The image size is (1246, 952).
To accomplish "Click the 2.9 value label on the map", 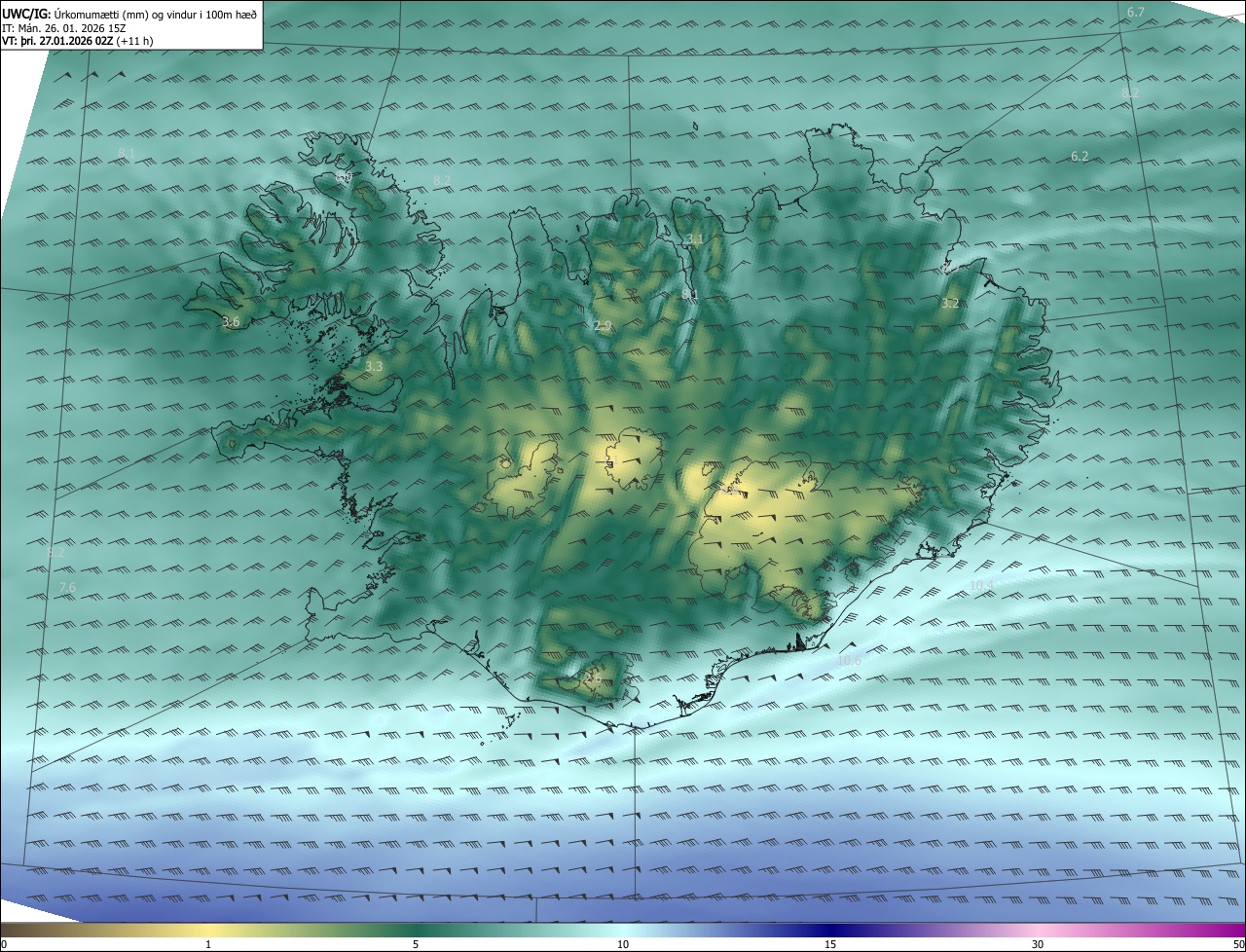I will click(603, 325).
